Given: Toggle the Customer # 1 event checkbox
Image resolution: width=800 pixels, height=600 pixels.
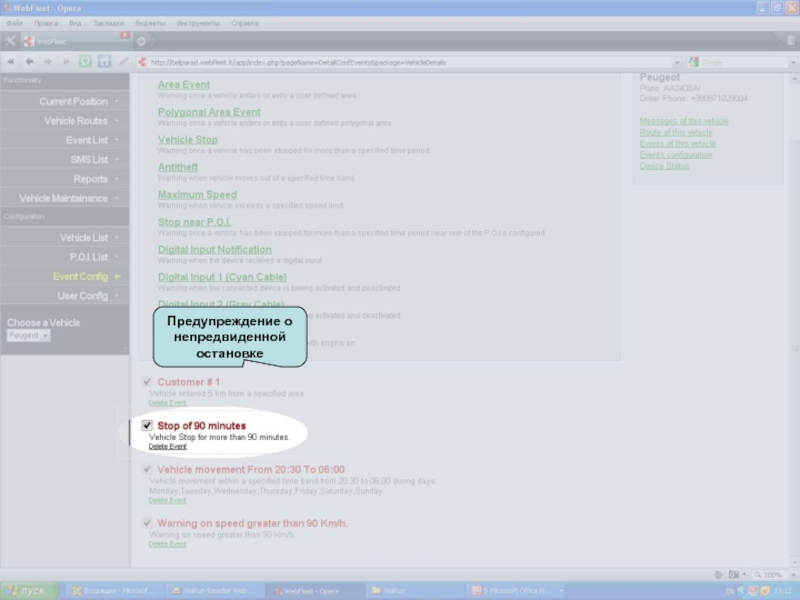Looking at the screenshot, I should (147, 382).
